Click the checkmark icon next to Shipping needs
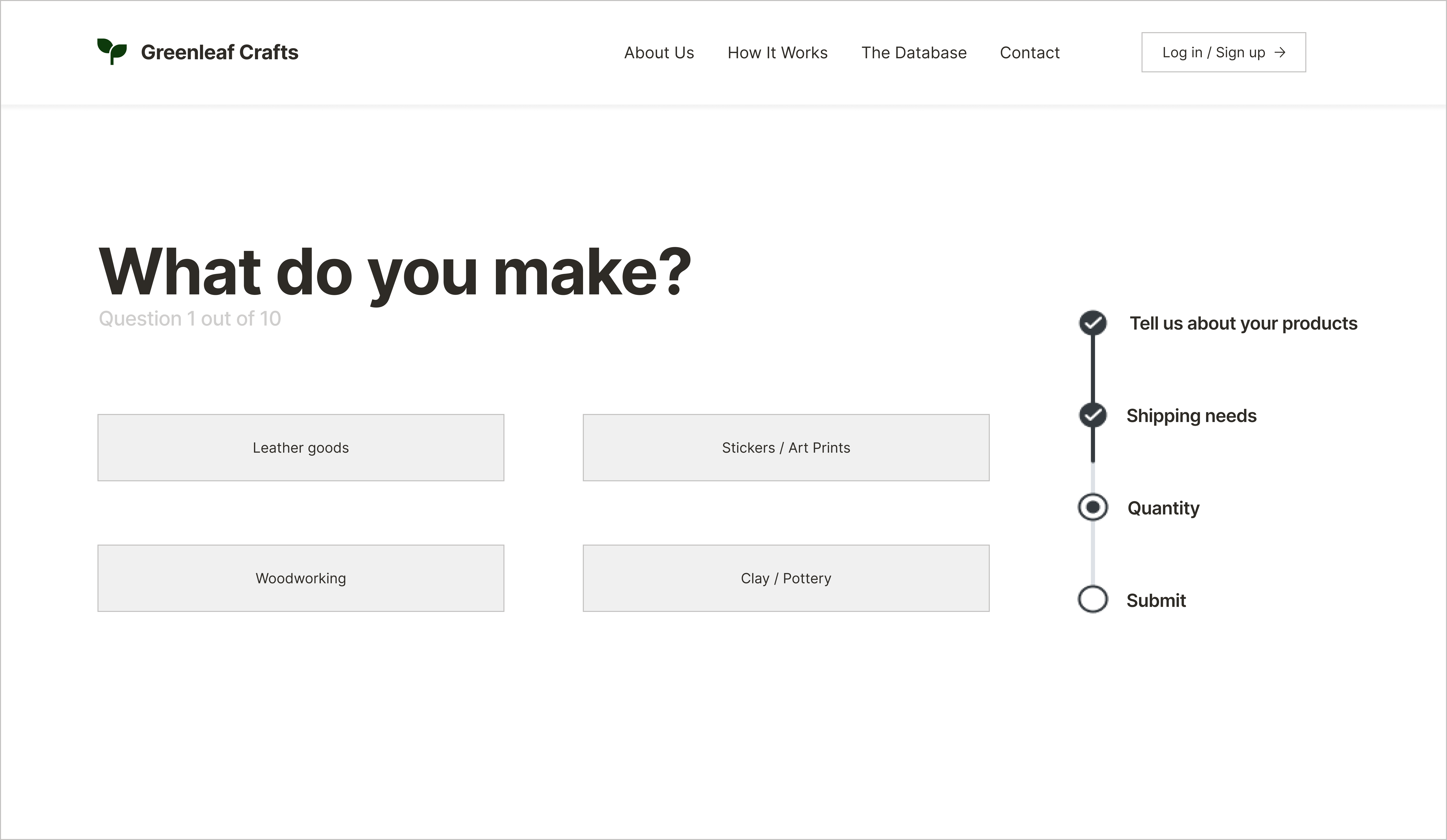Image resolution: width=1447 pixels, height=840 pixels. tap(1093, 415)
